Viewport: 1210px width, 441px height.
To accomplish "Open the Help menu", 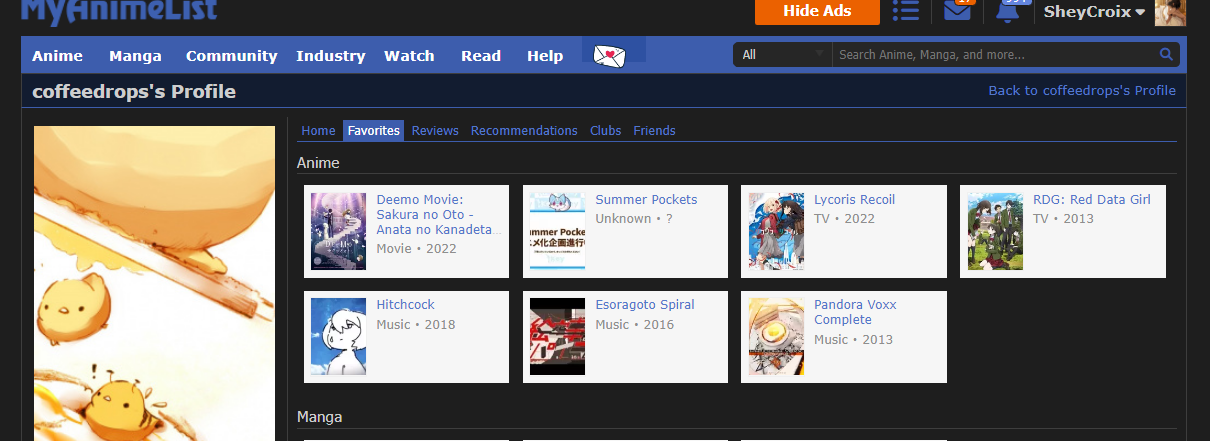I will click(x=545, y=56).
